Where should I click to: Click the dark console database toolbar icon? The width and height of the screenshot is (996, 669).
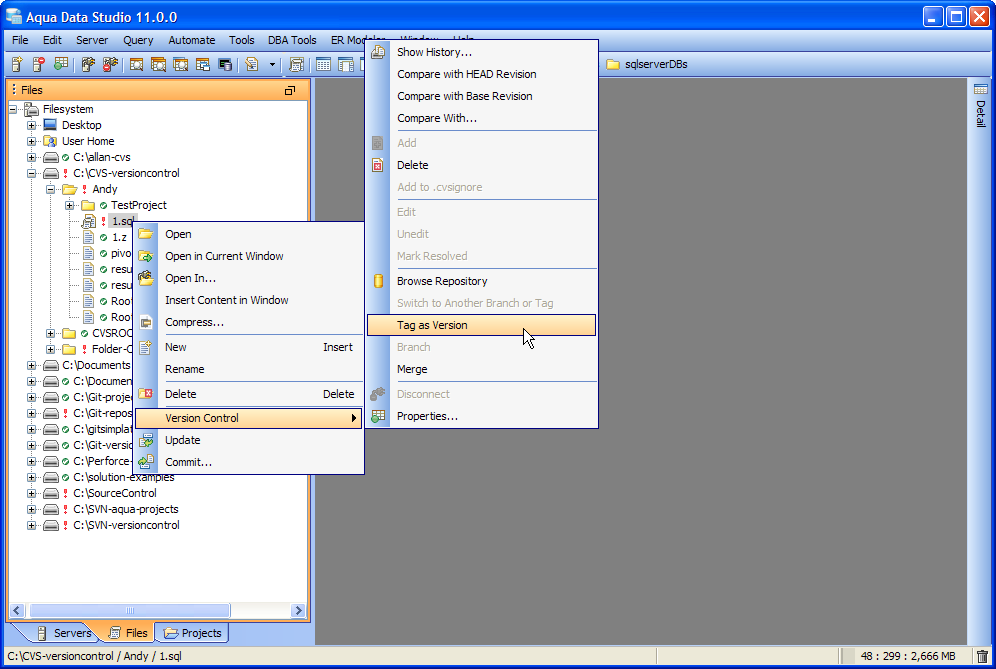(225, 64)
